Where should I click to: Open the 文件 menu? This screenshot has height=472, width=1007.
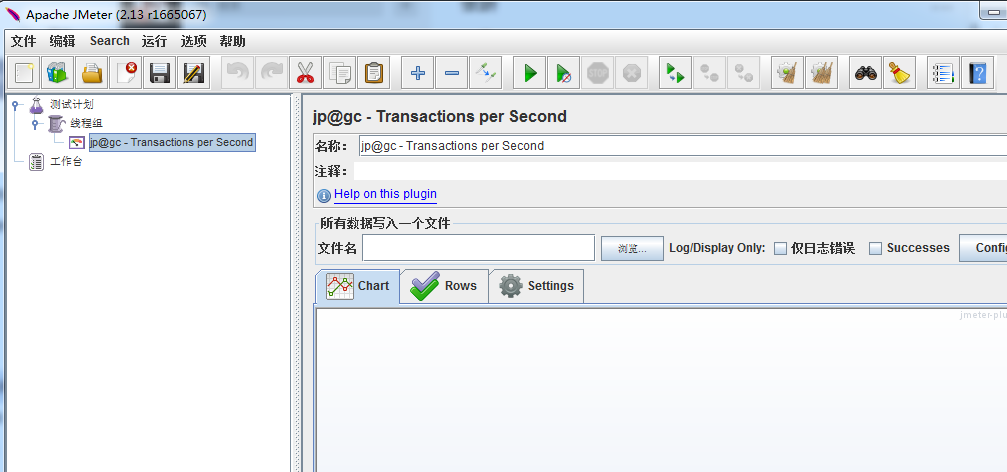pos(23,41)
